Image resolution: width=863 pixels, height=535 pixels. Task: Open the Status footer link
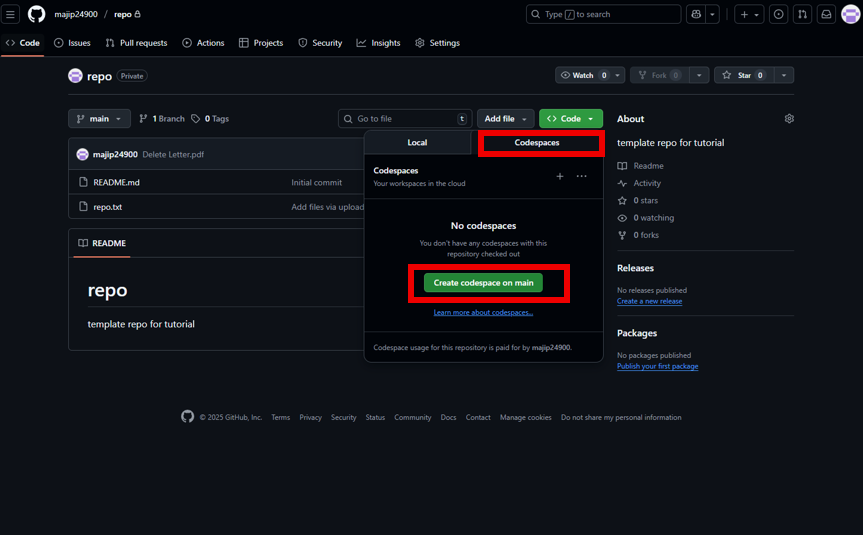(x=375, y=417)
